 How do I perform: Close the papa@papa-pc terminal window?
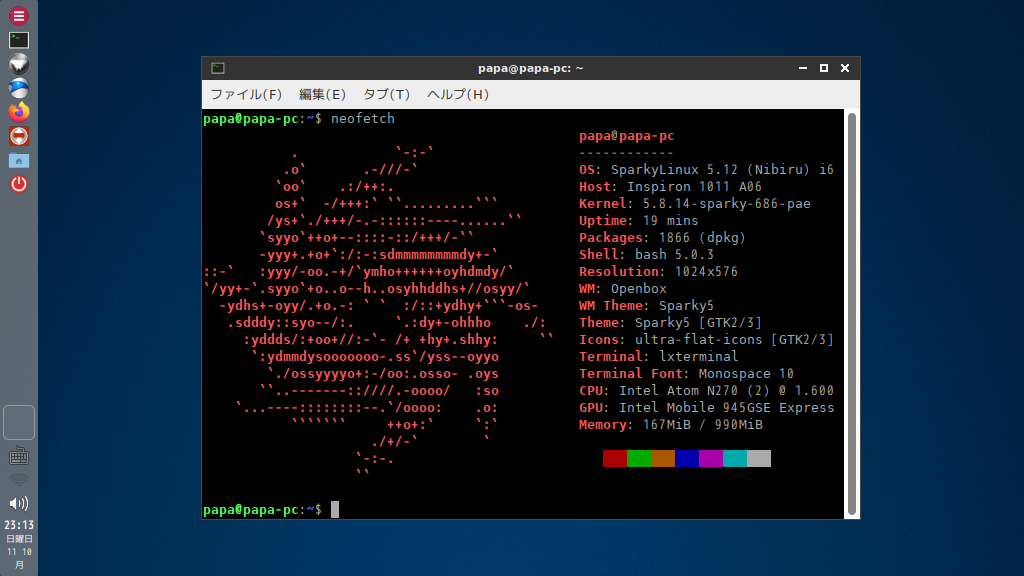[x=845, y=68]
